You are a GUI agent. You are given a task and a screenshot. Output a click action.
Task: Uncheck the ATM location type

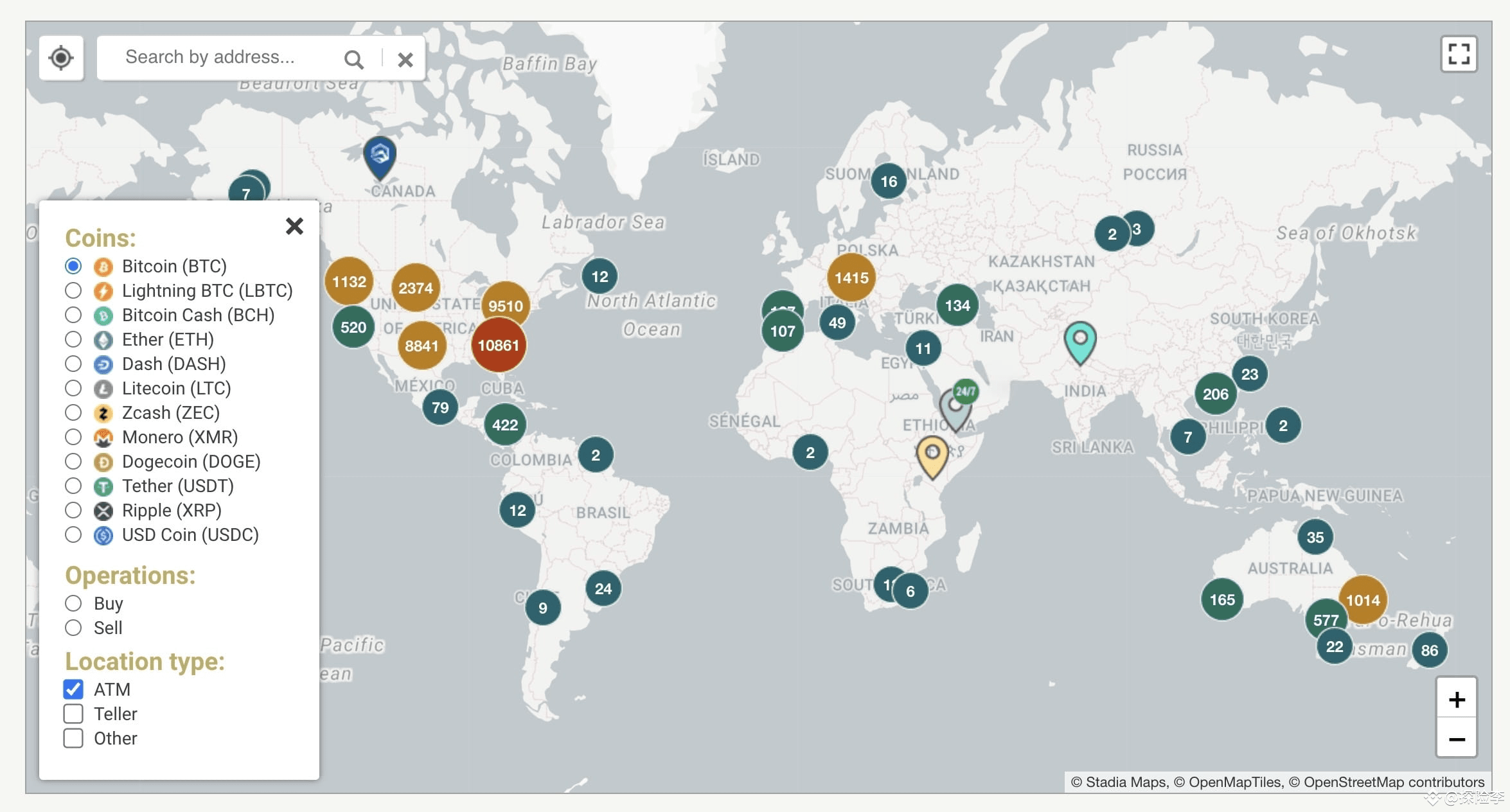73,689
